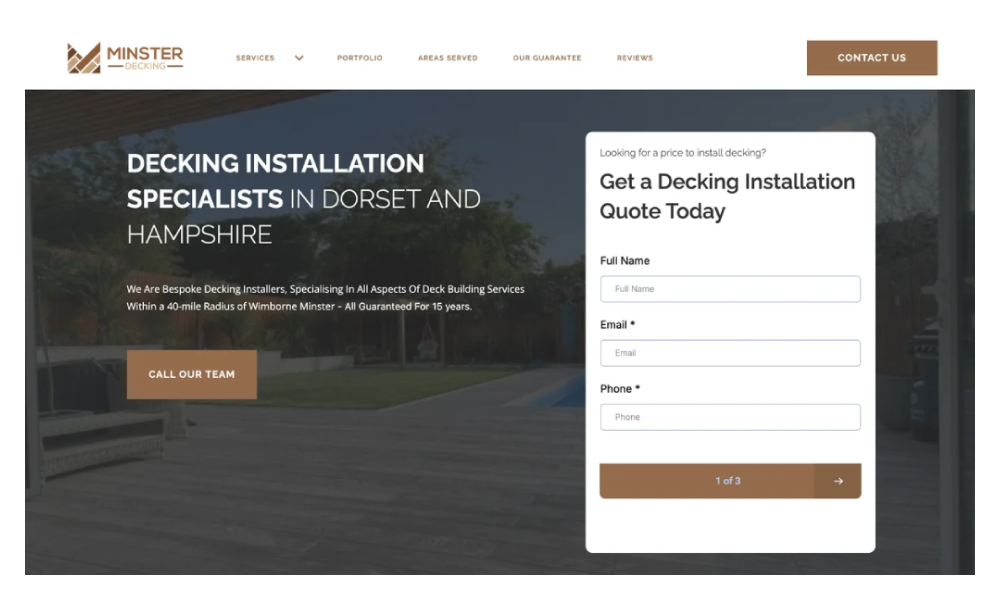Open the Areas Served link

(448, 58)
